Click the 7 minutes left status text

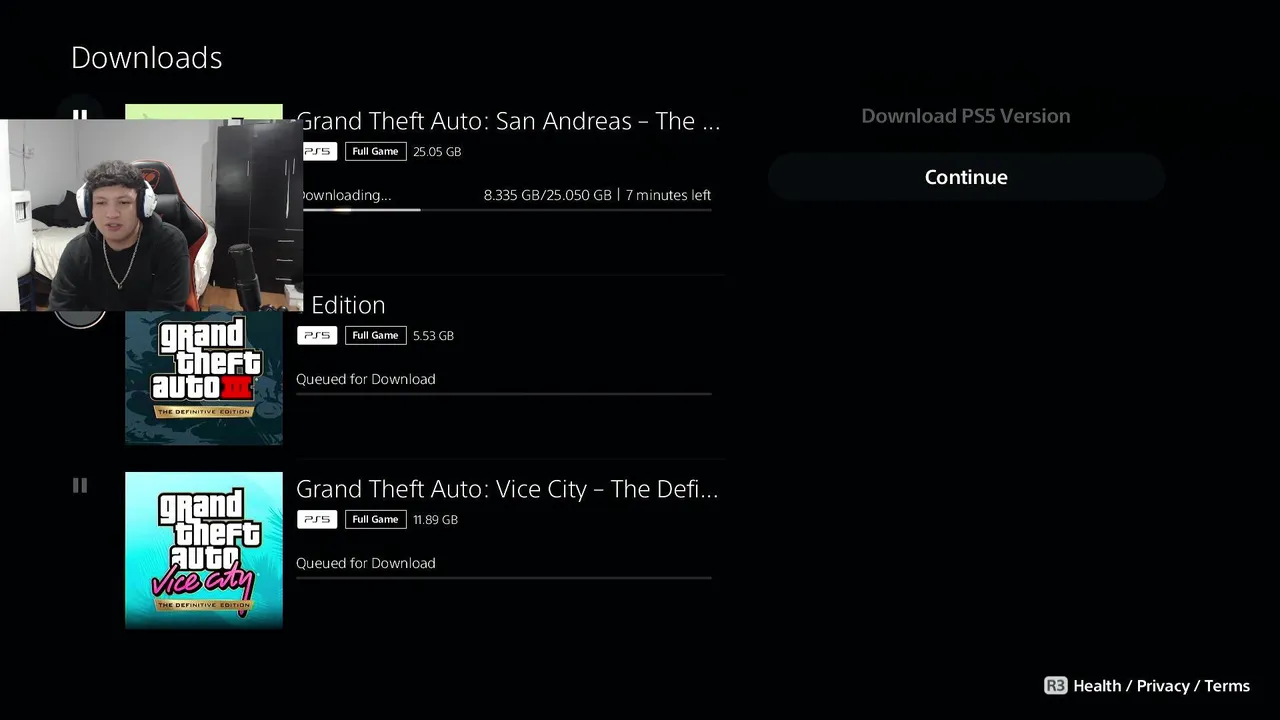click(668, 195)
